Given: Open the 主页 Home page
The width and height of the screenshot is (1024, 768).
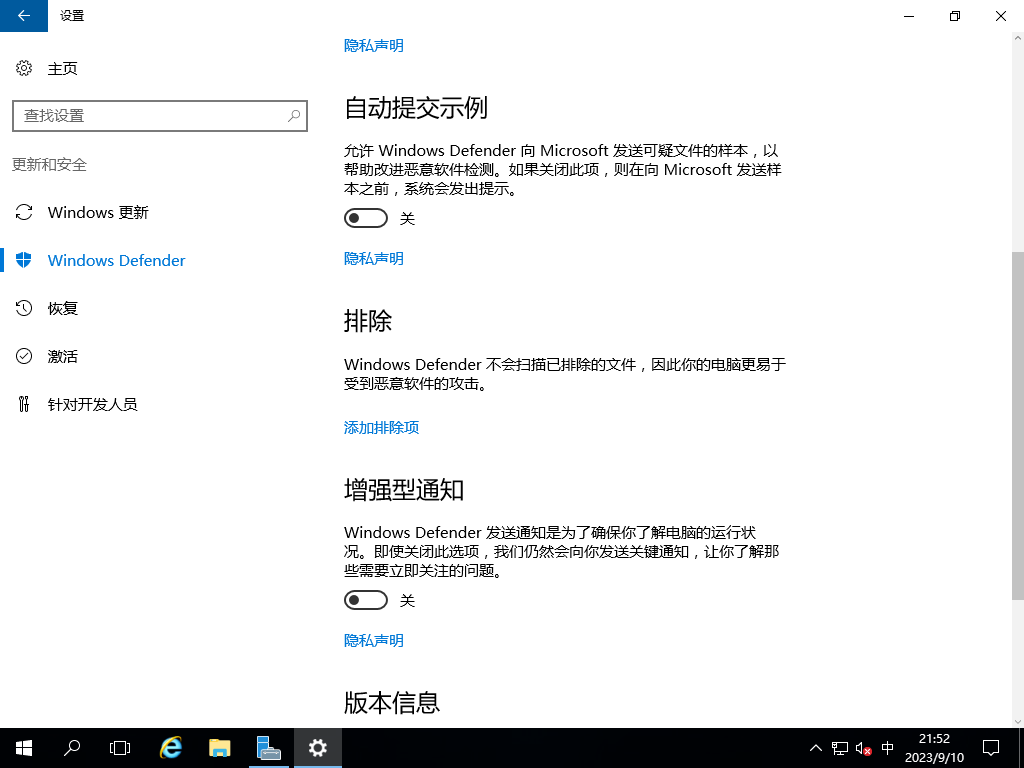Looking at the screenshot, I should 63,69.
